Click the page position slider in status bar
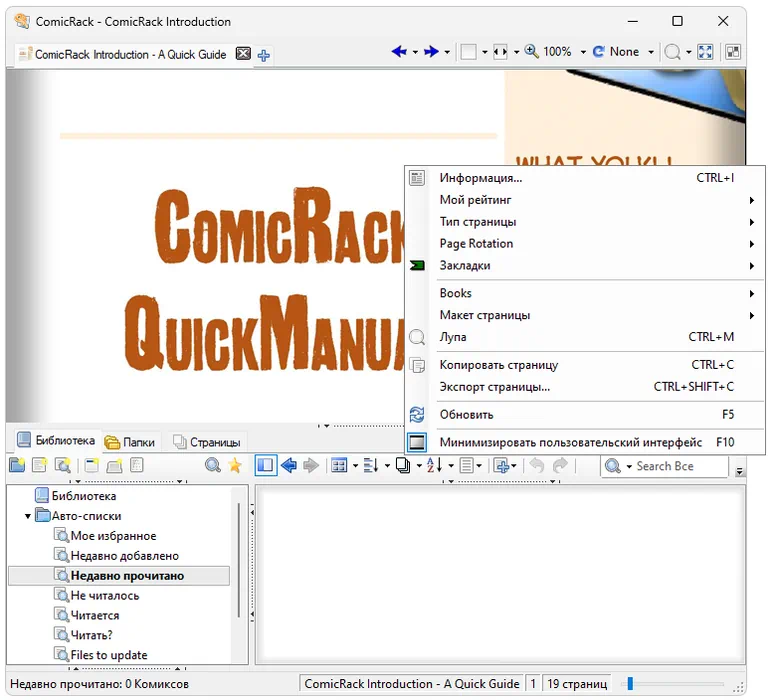This screenshot has height=700, width=772. (x=630, y=683)
